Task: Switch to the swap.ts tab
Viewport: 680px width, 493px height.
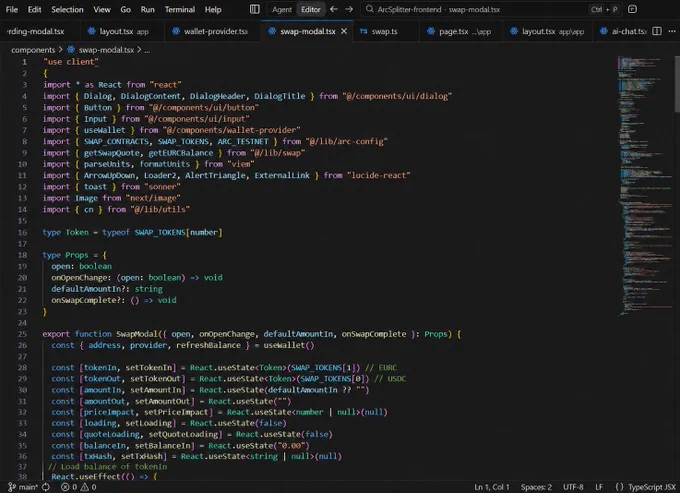Action: pos(386,31)
